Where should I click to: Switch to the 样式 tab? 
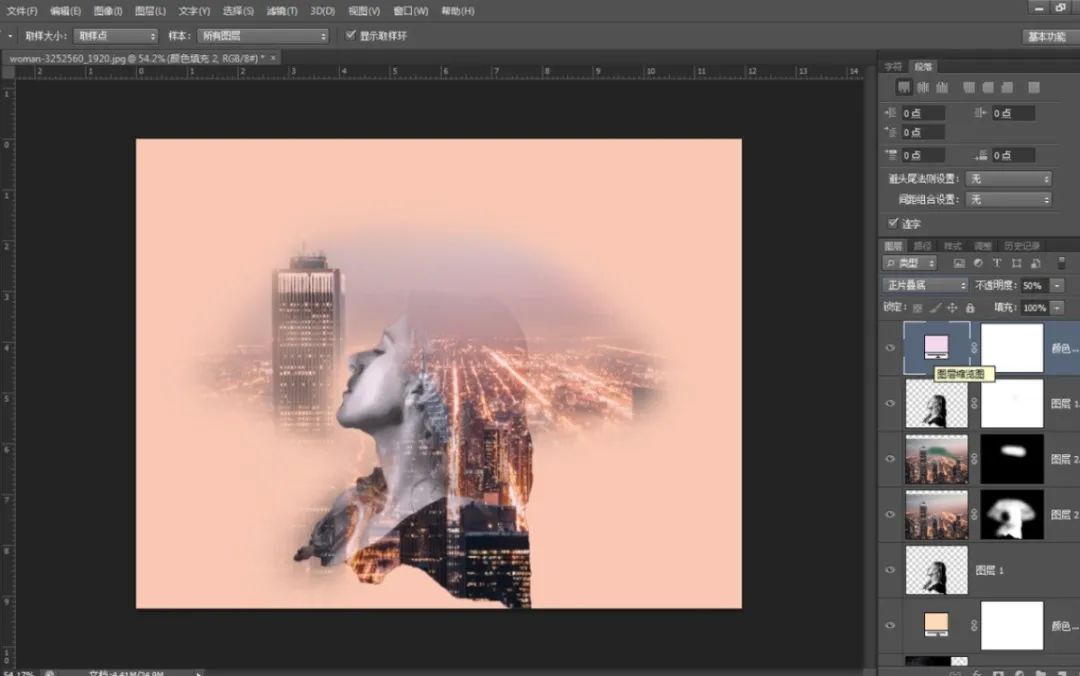[x=953, y=246]
